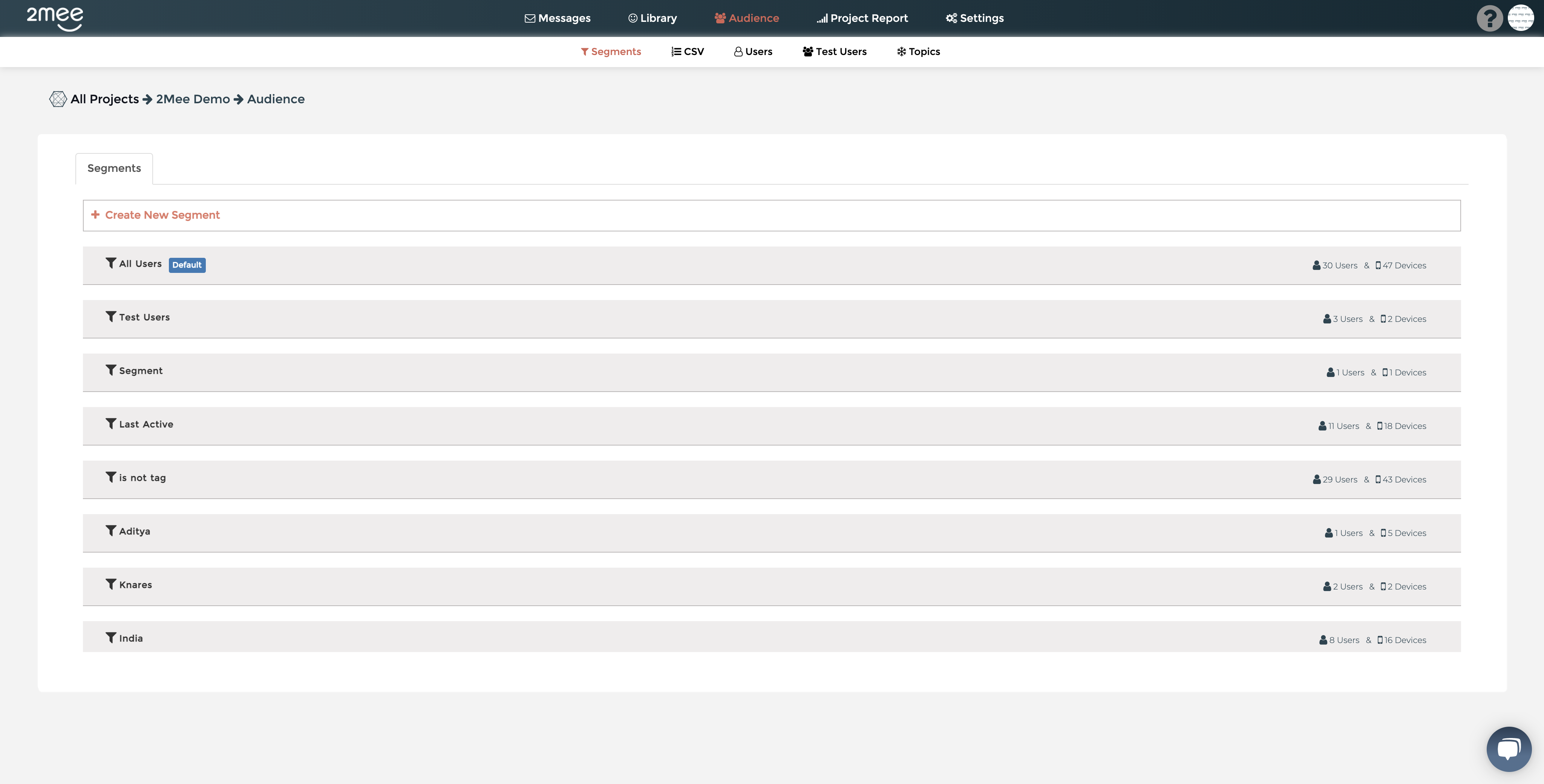The width and height of the screenshot is (1544, 784).
Task: Open the Settings menu
Action: [974, 18]
